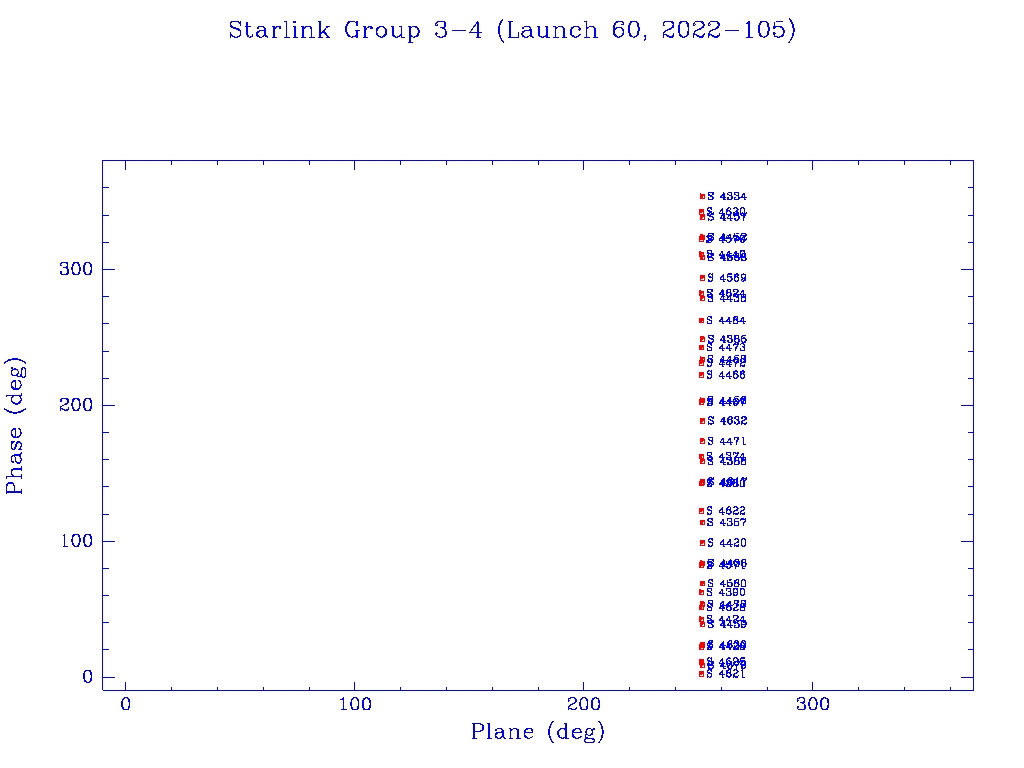Click the data point marker for S 4464

tap(702, 320)
